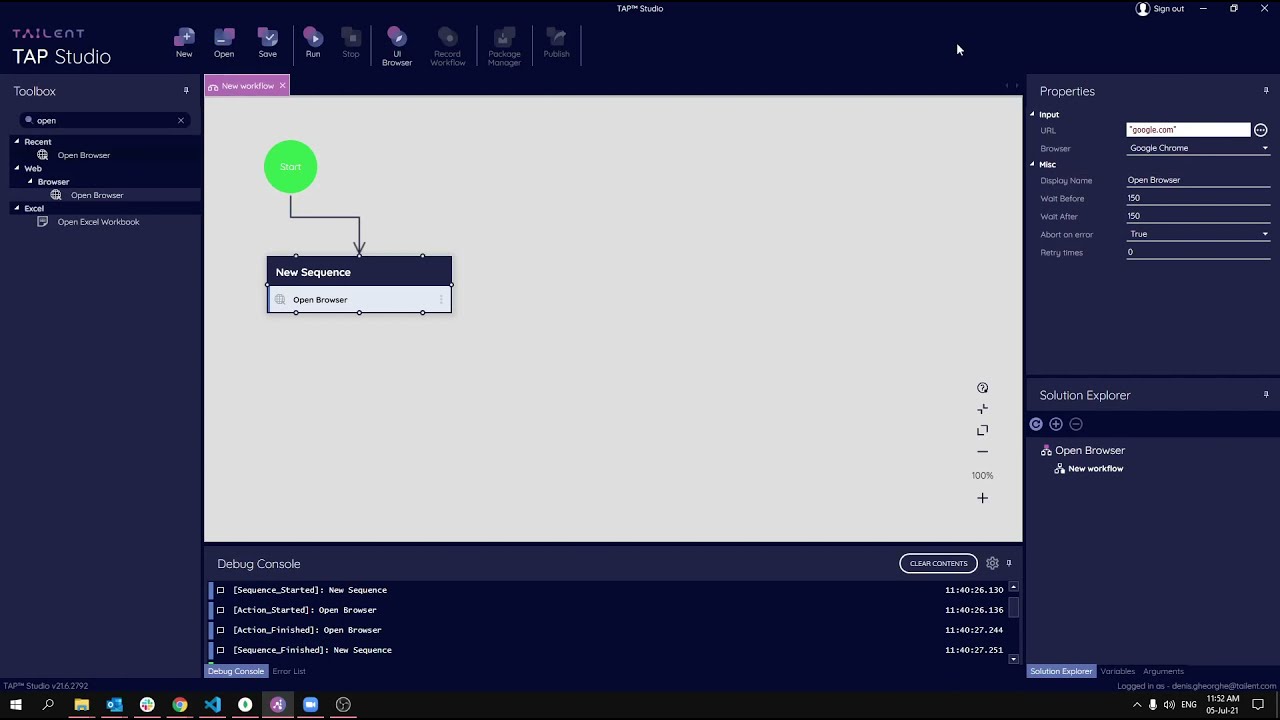Select Open Browser project in Solution Explorer
Viewport: 1280px width, 720px height.
(1090, 450)
